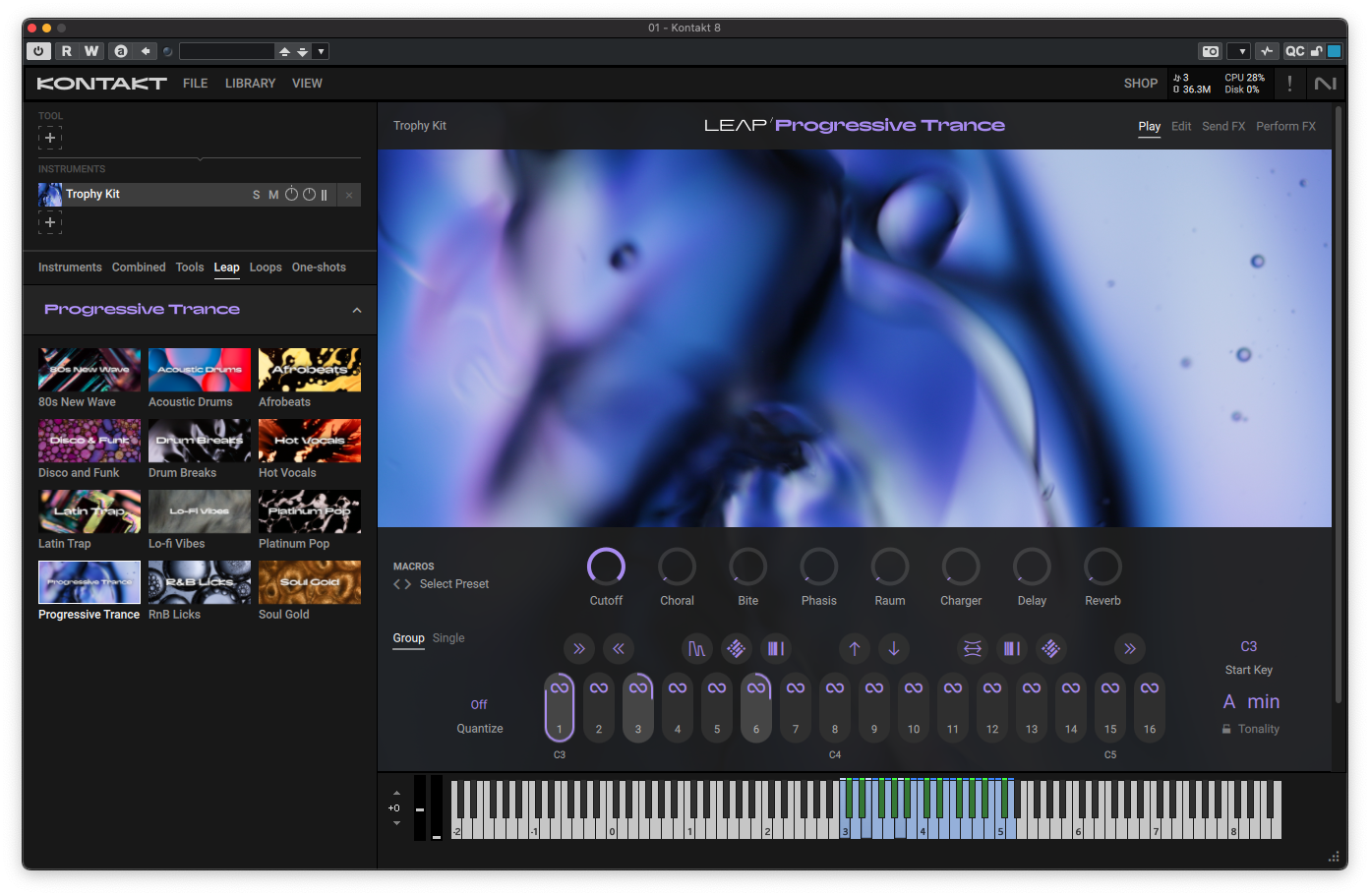Select the Lo-fi Vibes thumbnail

(x=200, y=511)
